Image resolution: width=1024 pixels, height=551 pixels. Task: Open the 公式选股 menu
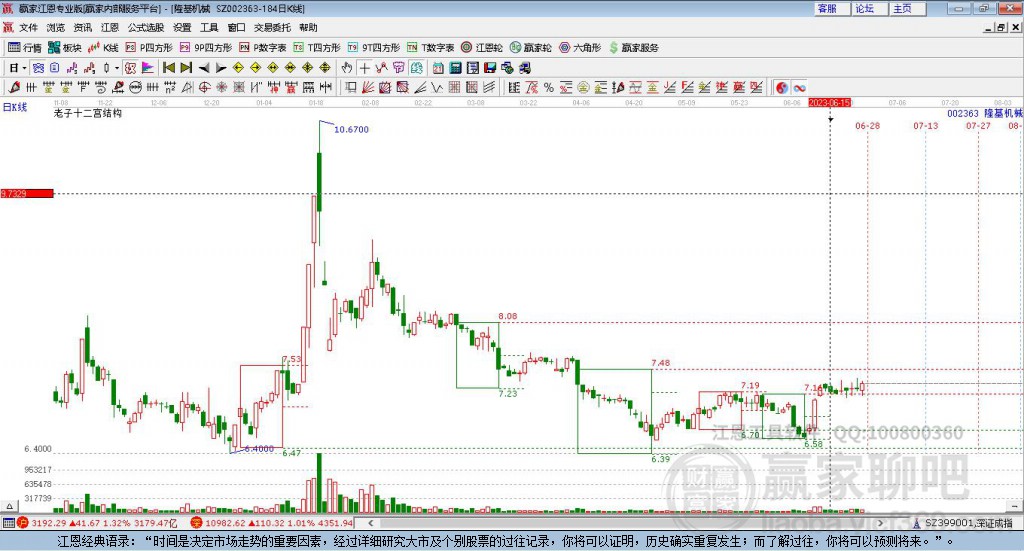tap(146, 27)
